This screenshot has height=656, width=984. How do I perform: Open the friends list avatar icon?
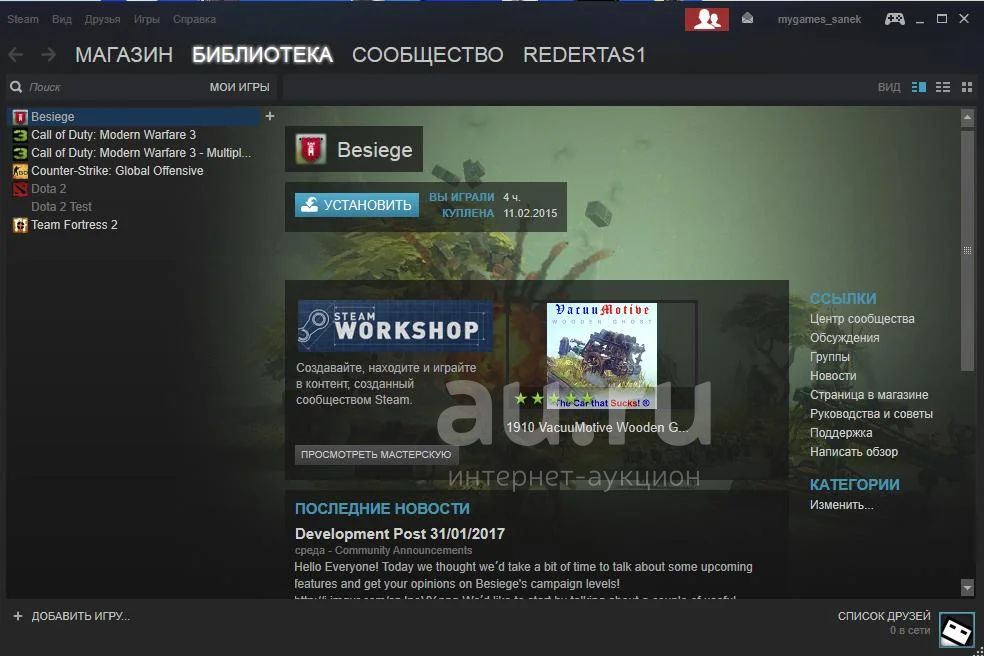click(956, 630)
